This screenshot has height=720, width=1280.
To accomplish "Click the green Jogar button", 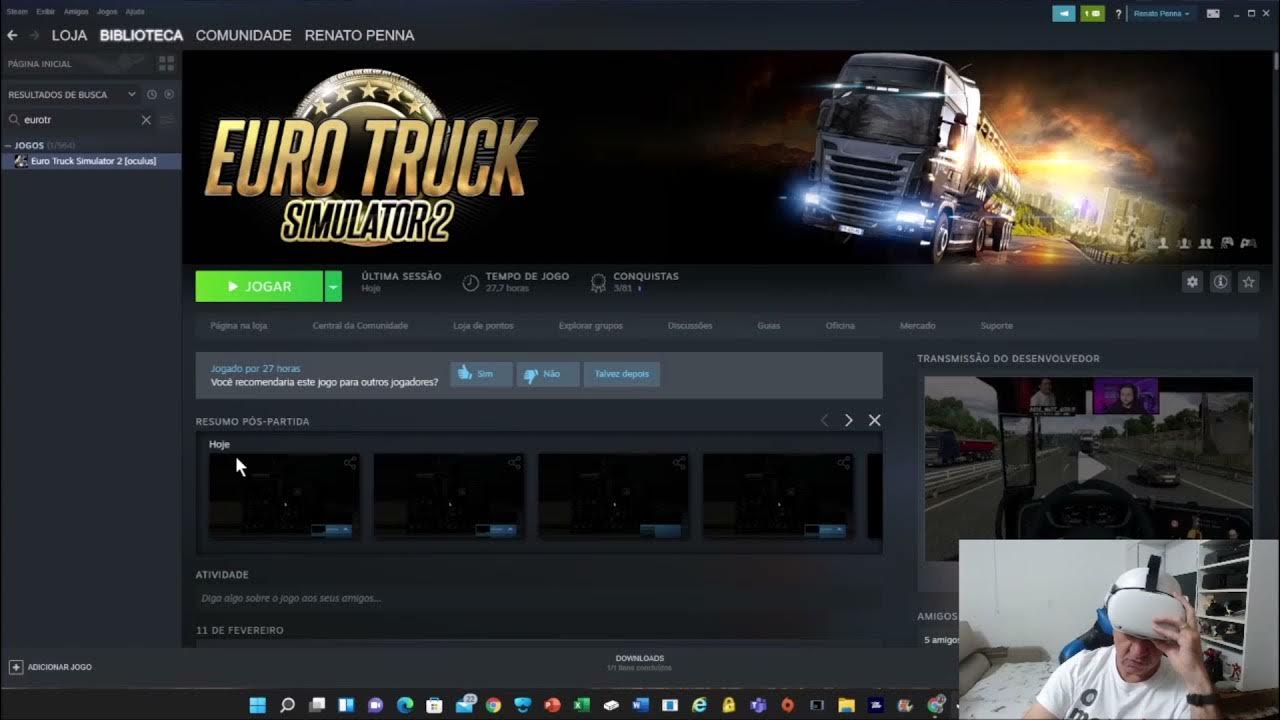I will click(x=259, y=286).
